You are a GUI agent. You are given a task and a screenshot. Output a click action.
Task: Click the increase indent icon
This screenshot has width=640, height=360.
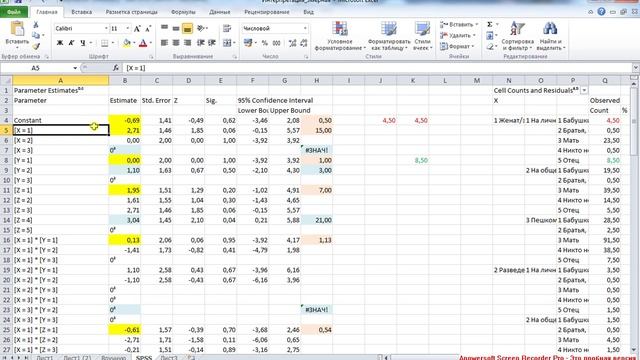(x=212, y=43)
